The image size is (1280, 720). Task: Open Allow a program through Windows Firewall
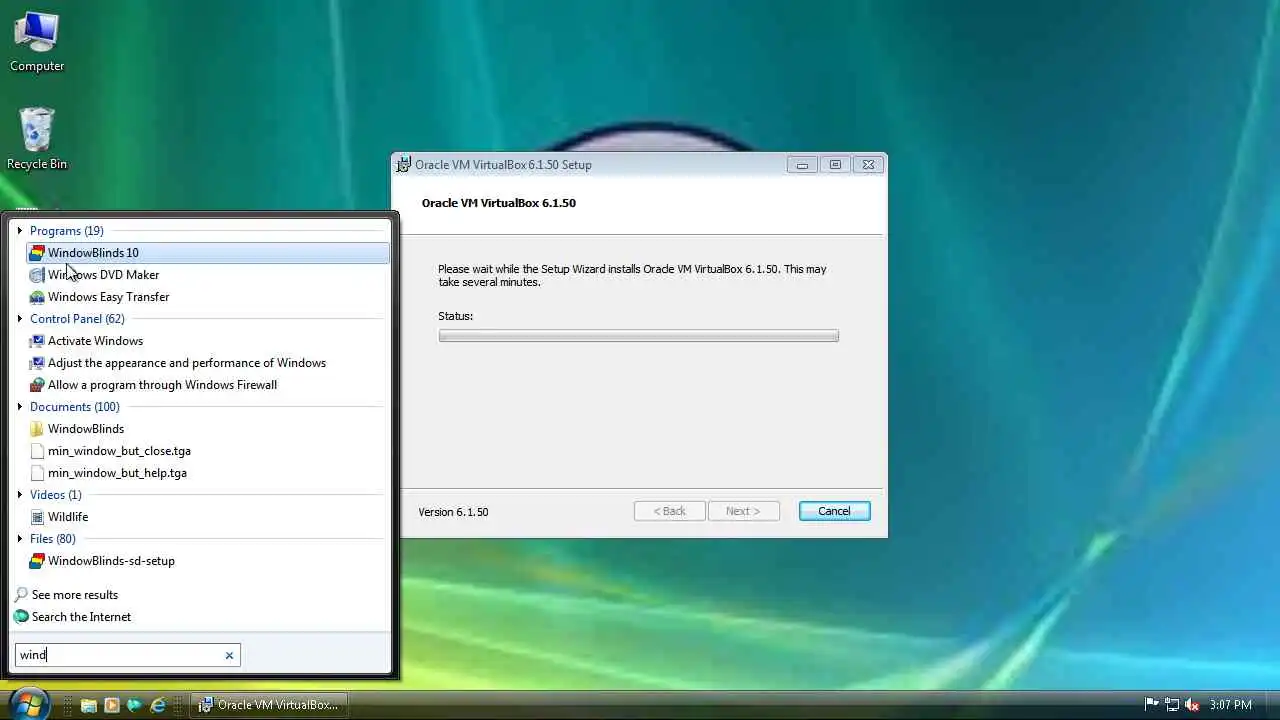207,385
